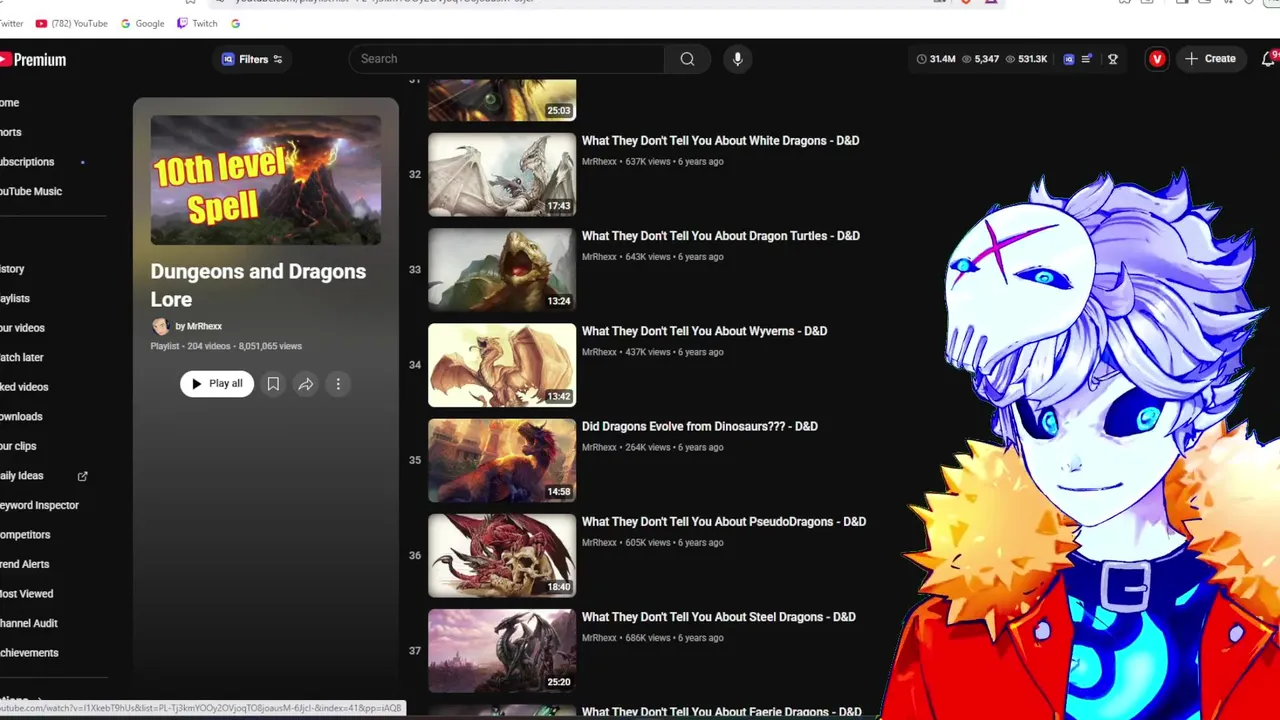The height and width of the screenshot is (720, 1280).
Task: Open YouTube Music in the sidebar
Action: 32,191
